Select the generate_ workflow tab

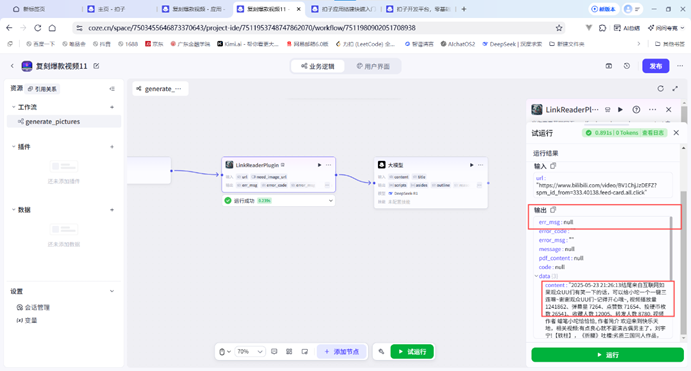click(160, 89)
